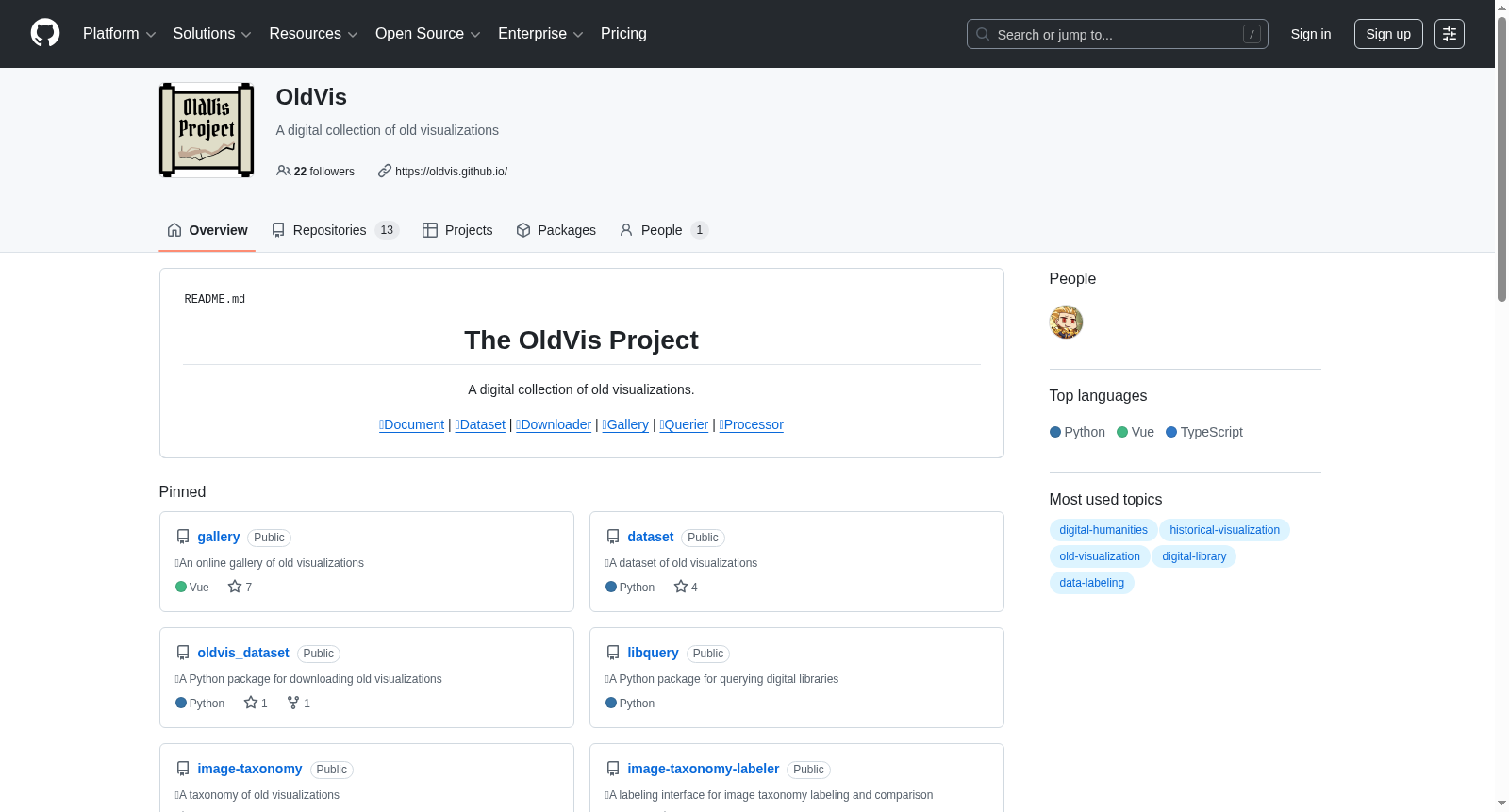Select the digital-library topic tag

coord(1194,556)
